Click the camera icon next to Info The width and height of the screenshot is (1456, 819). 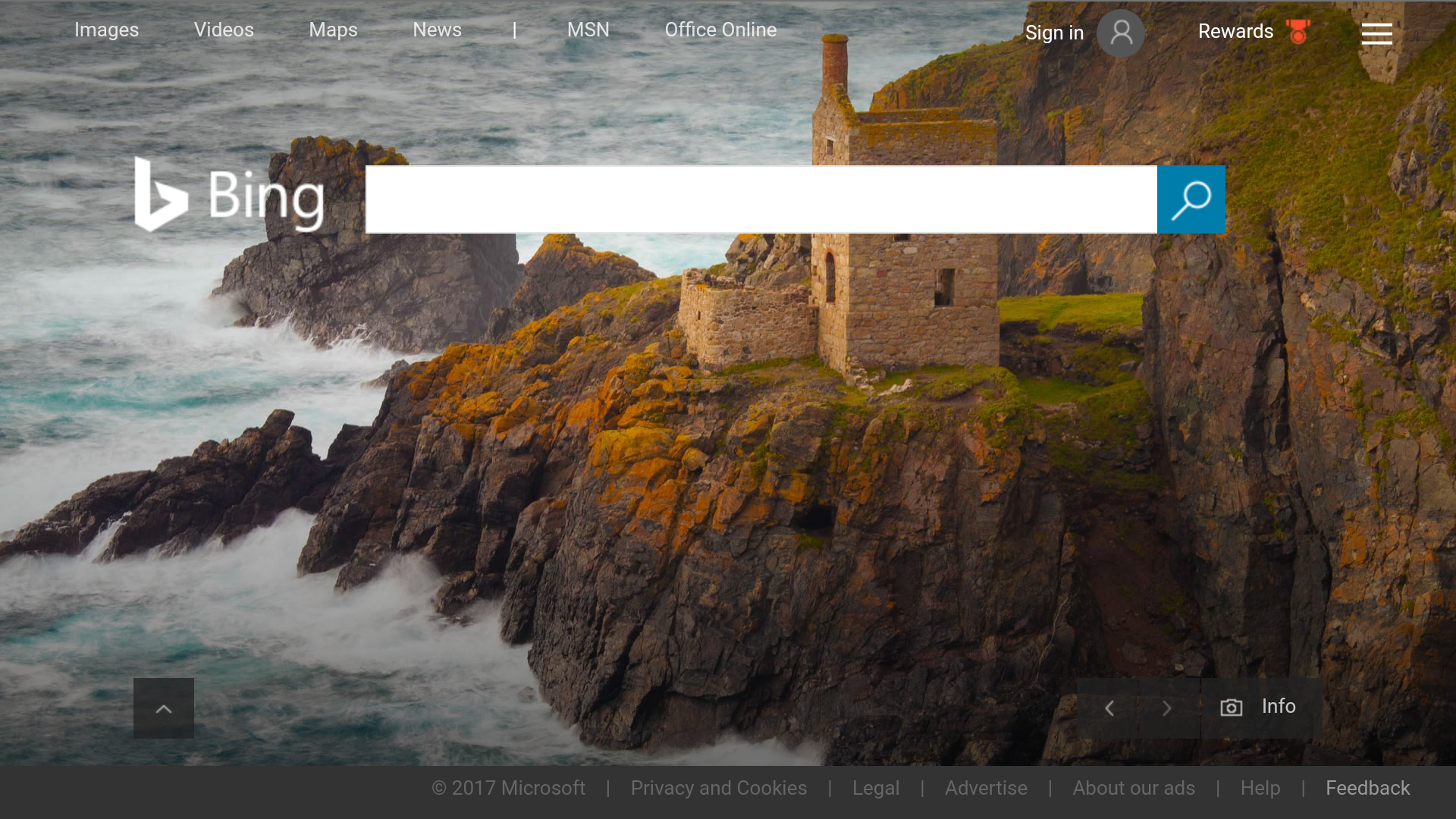coord(1231,708)
